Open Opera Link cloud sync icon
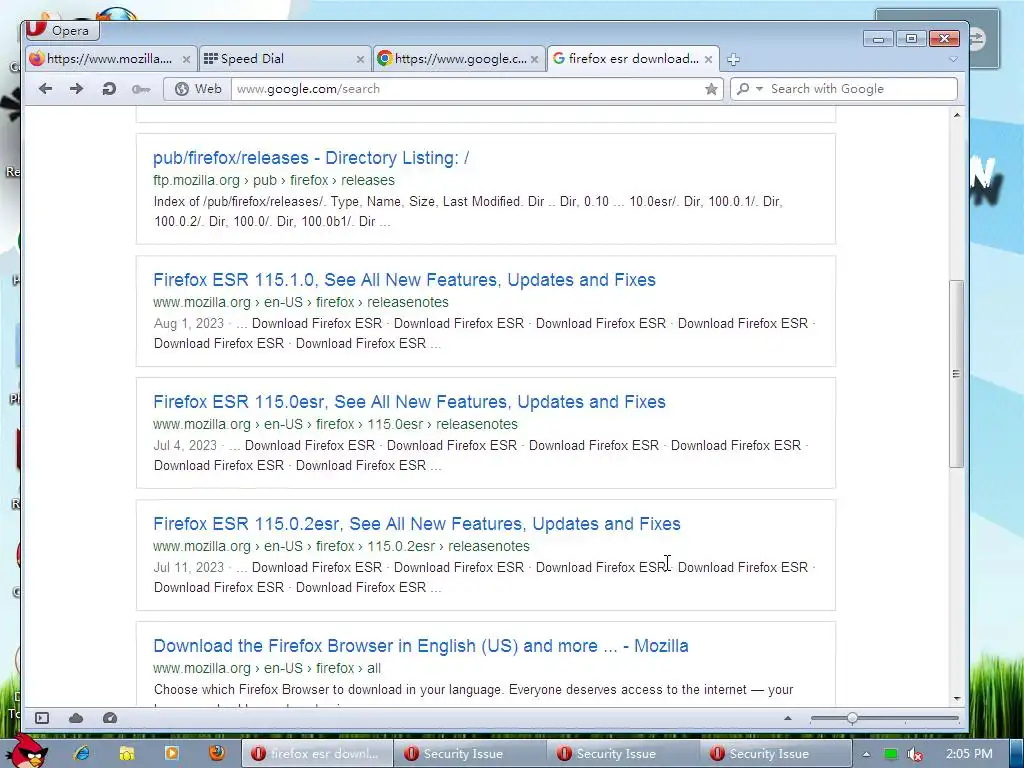The height and width of the screenshot is (768, 1024). (76, 718)
